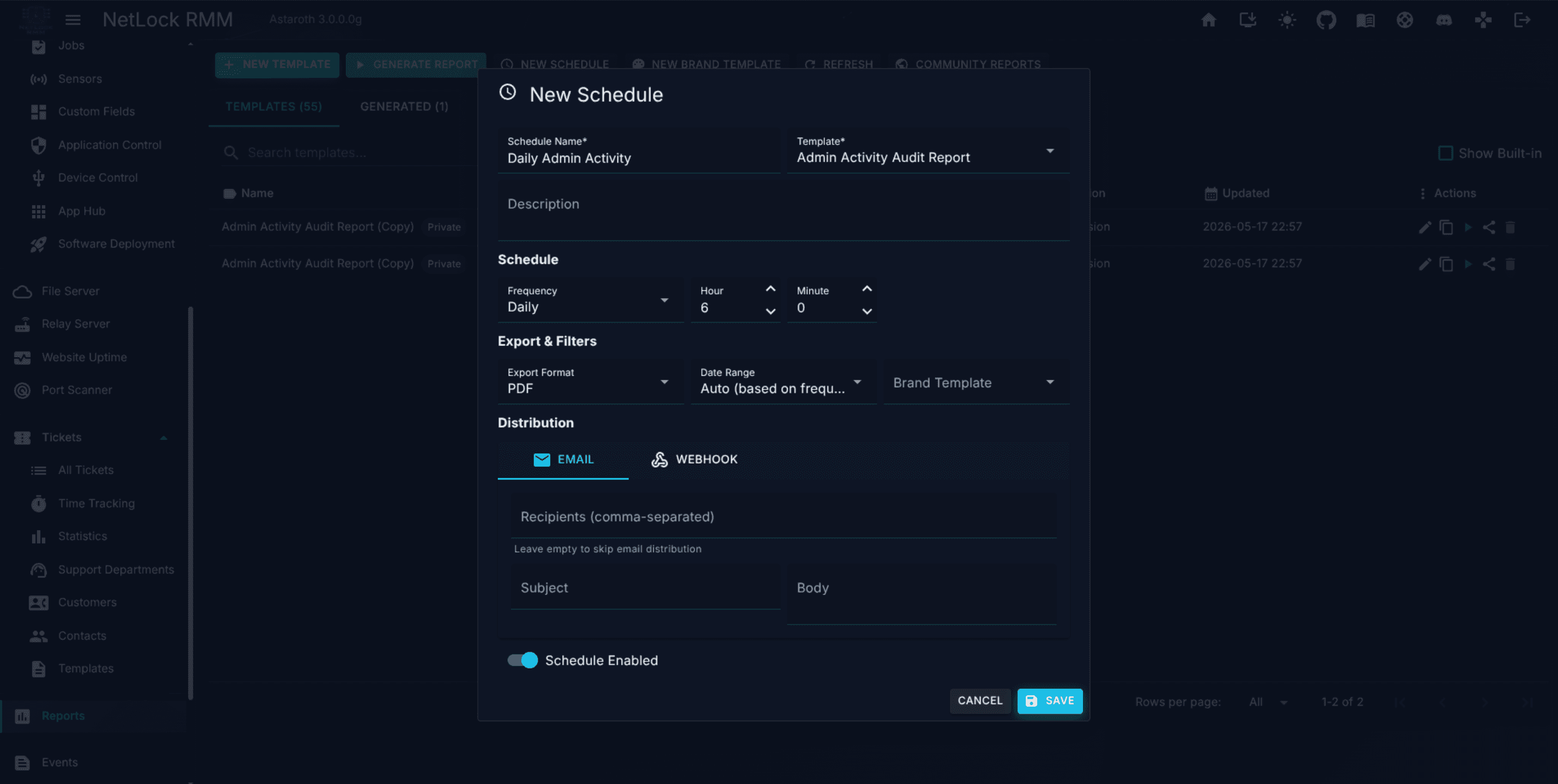Open Community Reports

[969, 64]
